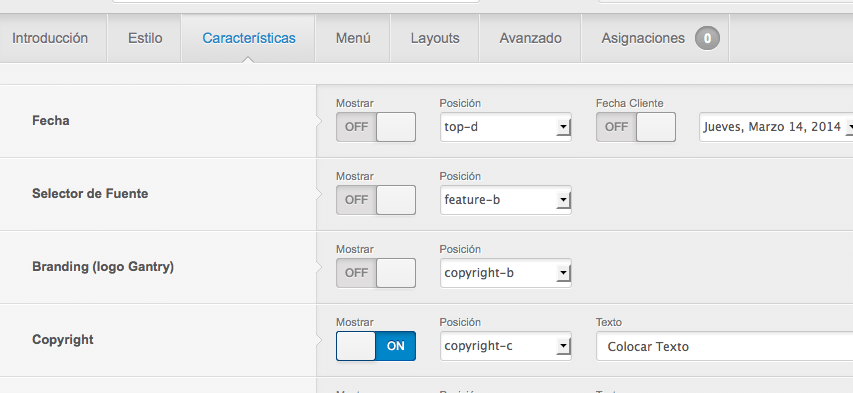The width and height of the screenshot is (853, 393).
Task: Click the Copyright row label
Action: point(63,340)
